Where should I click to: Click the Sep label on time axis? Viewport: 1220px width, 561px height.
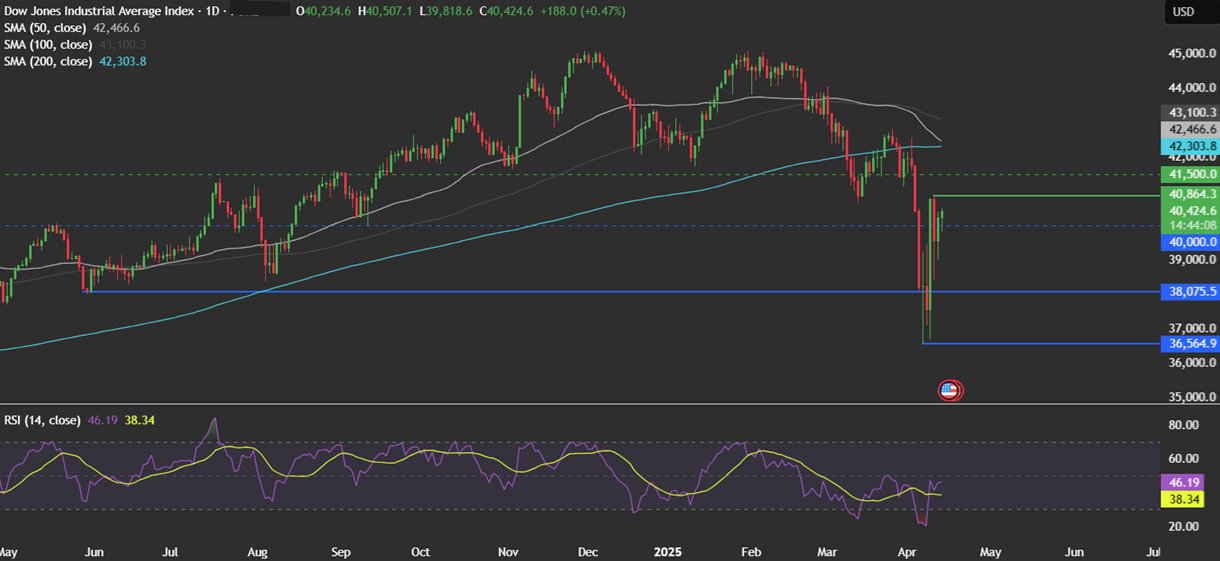[340, 552]
